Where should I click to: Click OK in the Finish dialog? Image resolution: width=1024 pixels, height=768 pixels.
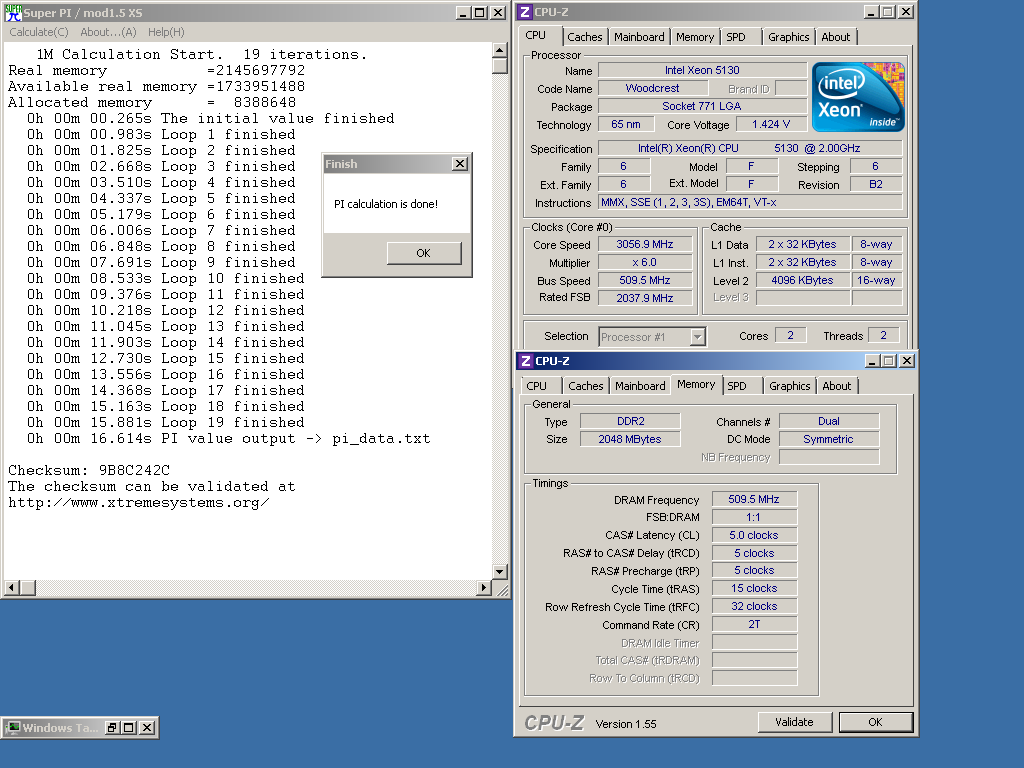click(424, 253)
